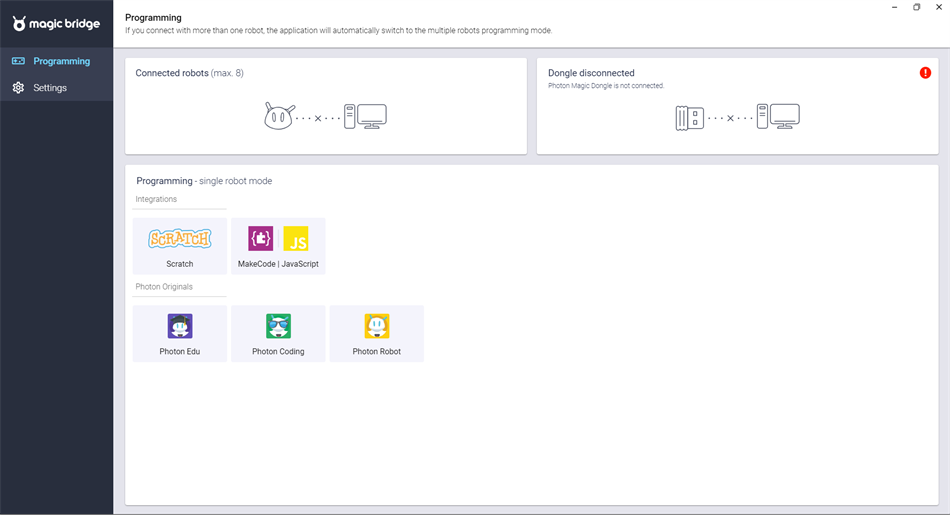Screen dimensions: 950x515
Task: Click the yellow JS JavaScript icon
Action: tap(296, 238)
